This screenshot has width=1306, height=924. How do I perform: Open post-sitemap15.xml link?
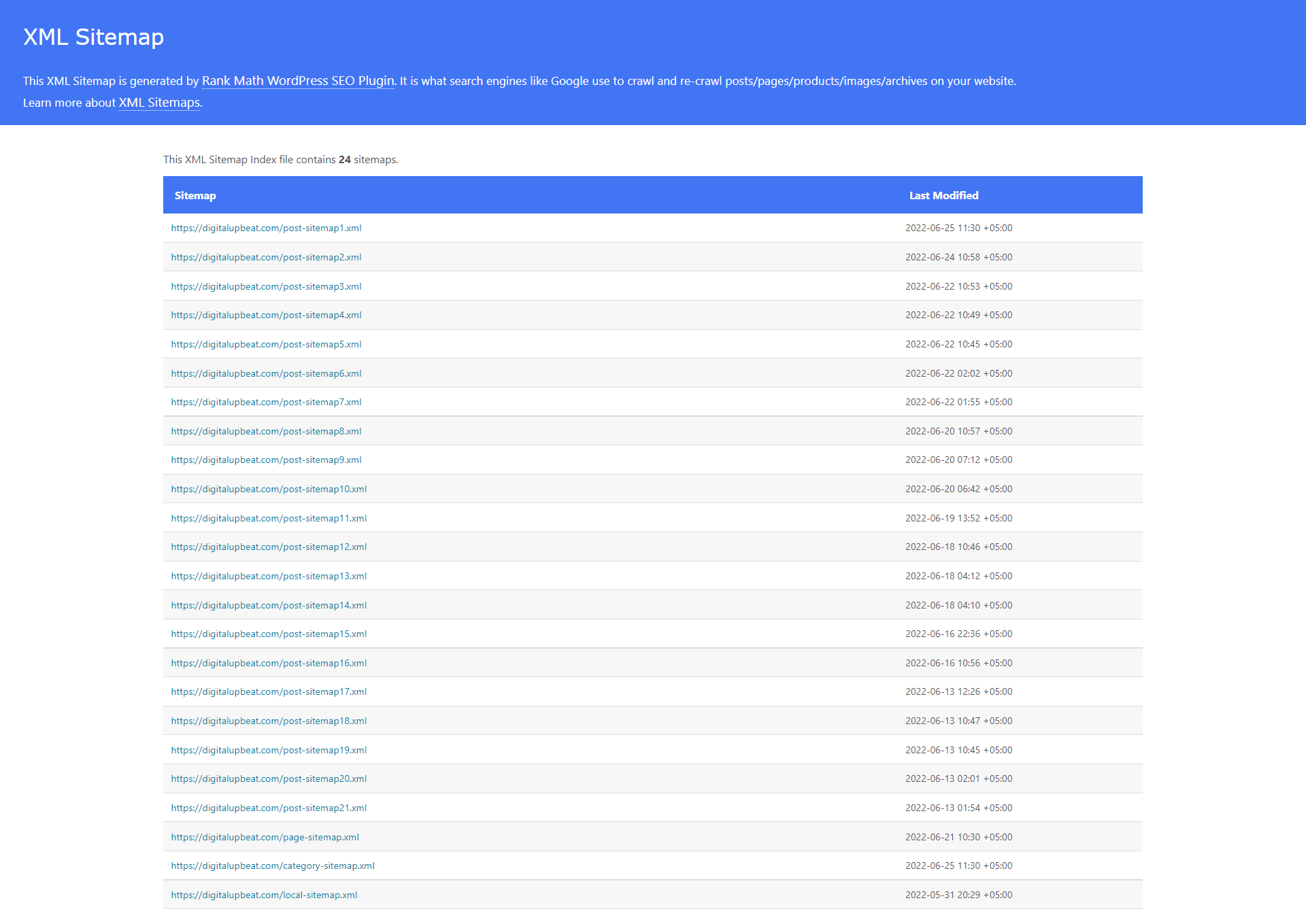pos(269,634)
